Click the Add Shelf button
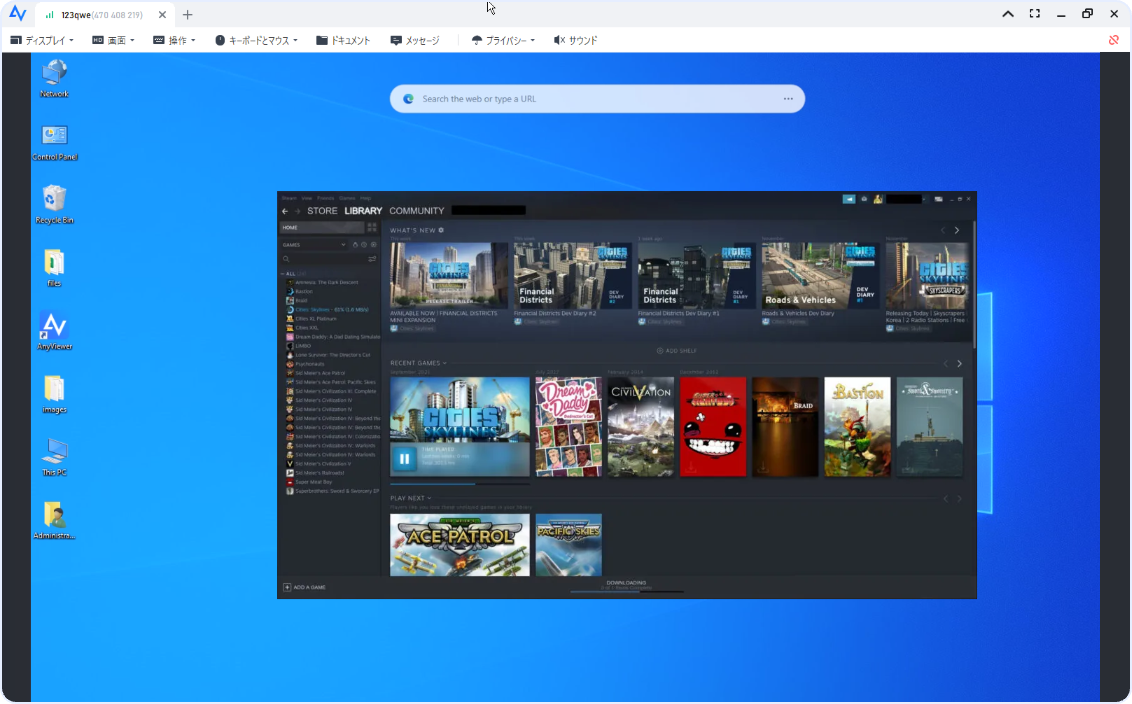This screenshot has height=704, width=1132. tap(676, 351)
